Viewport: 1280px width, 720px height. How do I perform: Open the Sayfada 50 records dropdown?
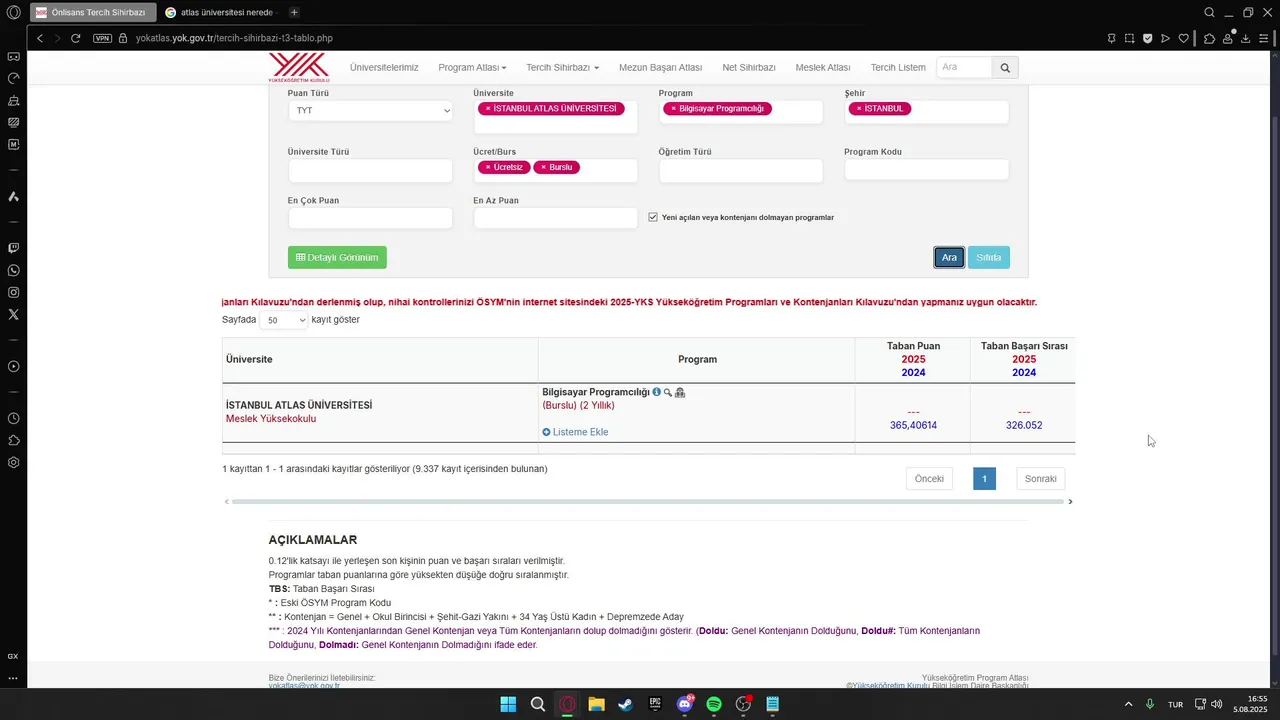284,320
